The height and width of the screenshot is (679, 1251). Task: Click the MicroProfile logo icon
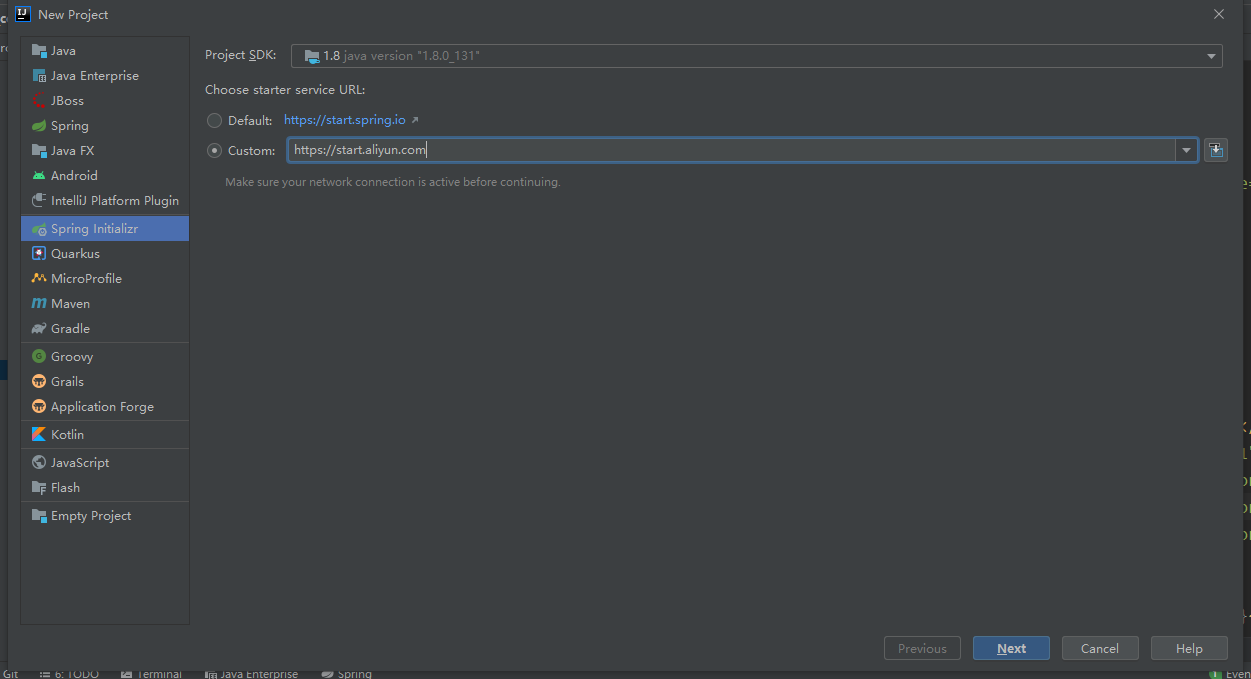pos(39,278)
